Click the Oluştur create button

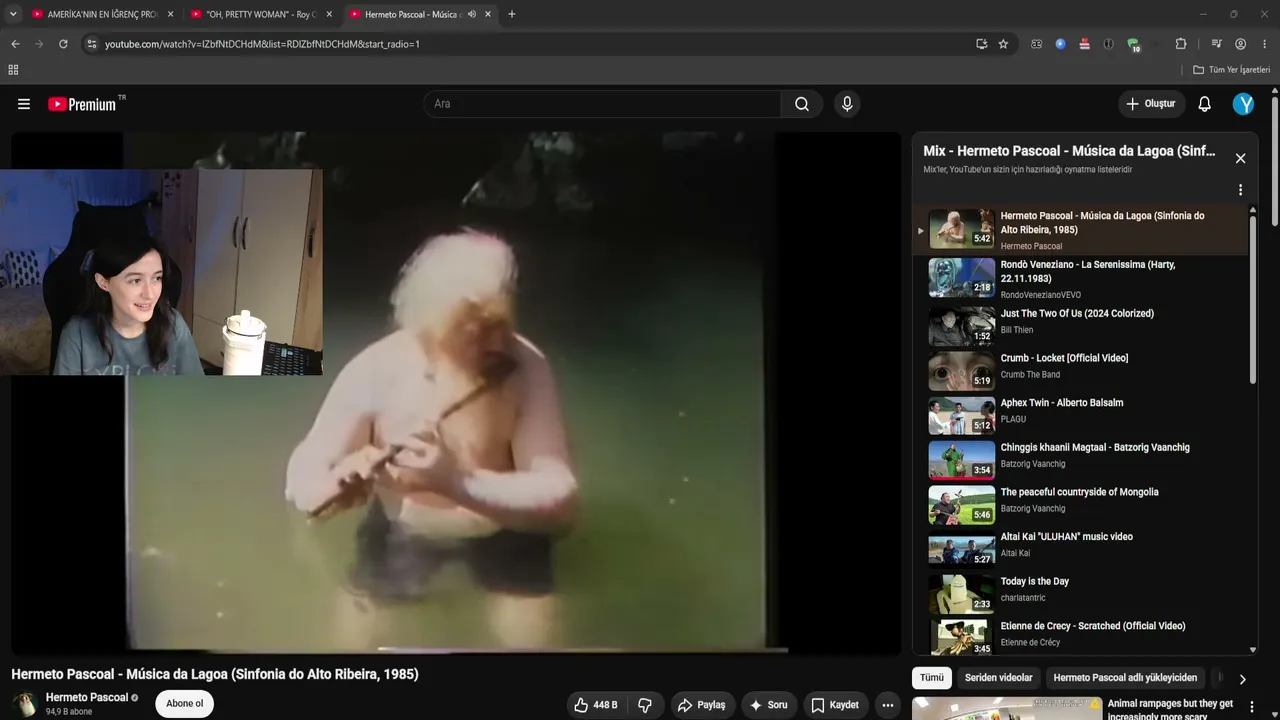pos(1151,104)
